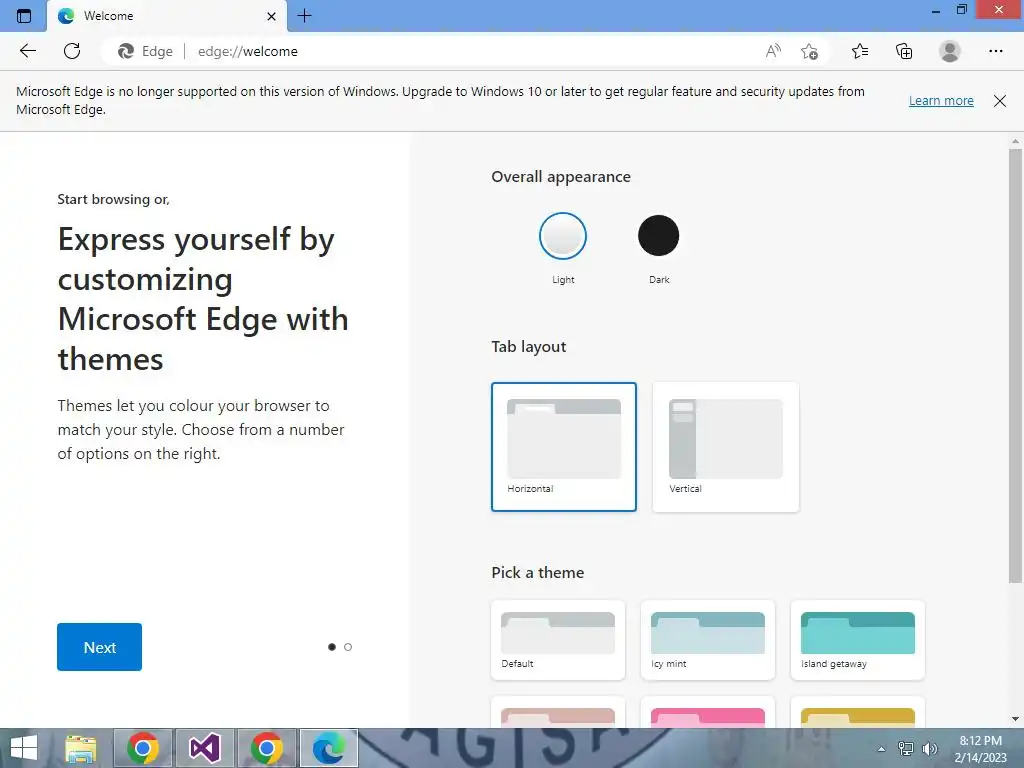Go to second page indicator dot
Viewport: 1024px width, 768px height.
tap(348, 647)
